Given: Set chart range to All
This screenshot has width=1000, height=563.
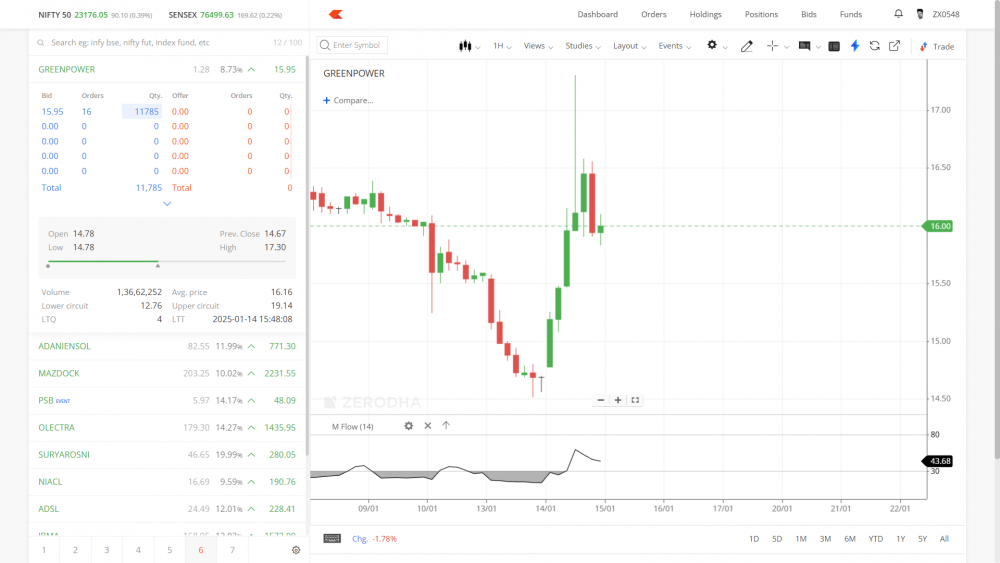Looking at the screenshot, I should (944, 539).
